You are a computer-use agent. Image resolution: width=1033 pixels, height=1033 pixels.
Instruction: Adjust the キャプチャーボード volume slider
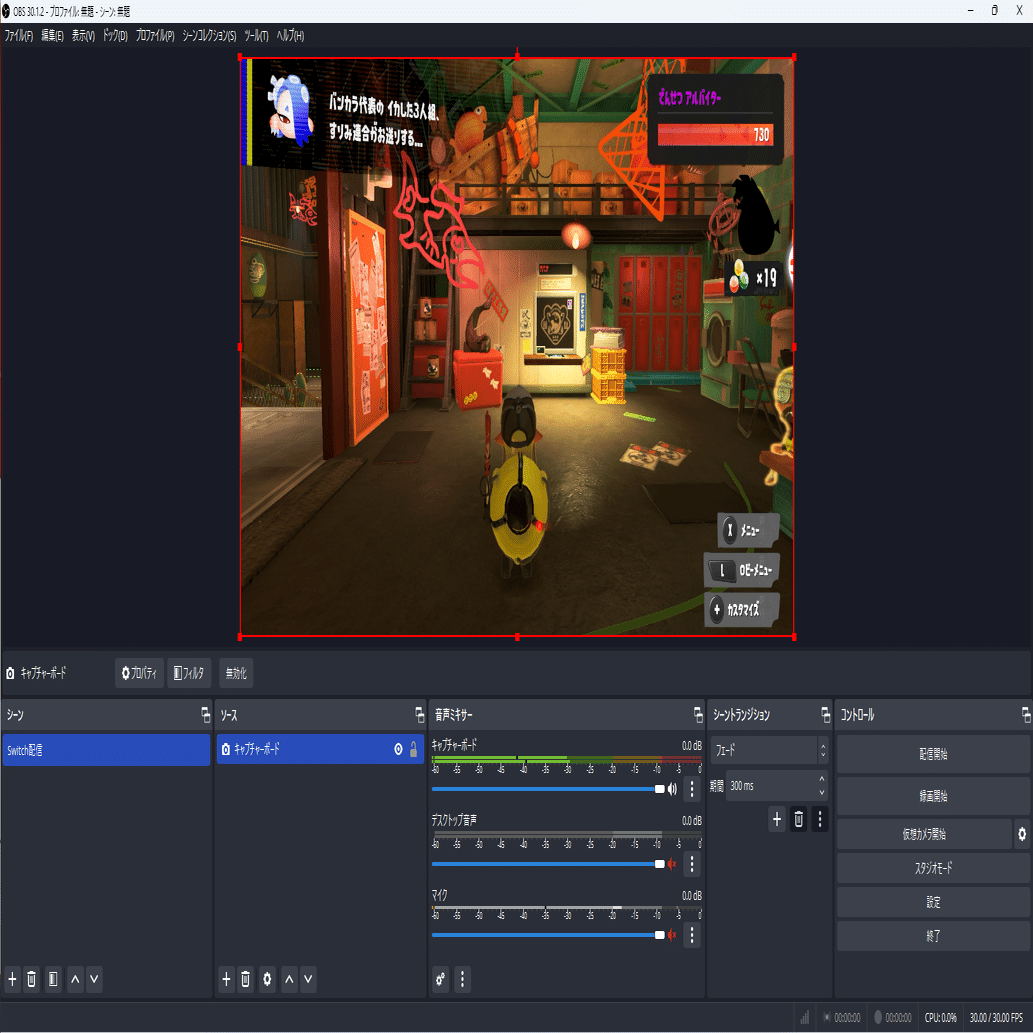click(548, 789)
